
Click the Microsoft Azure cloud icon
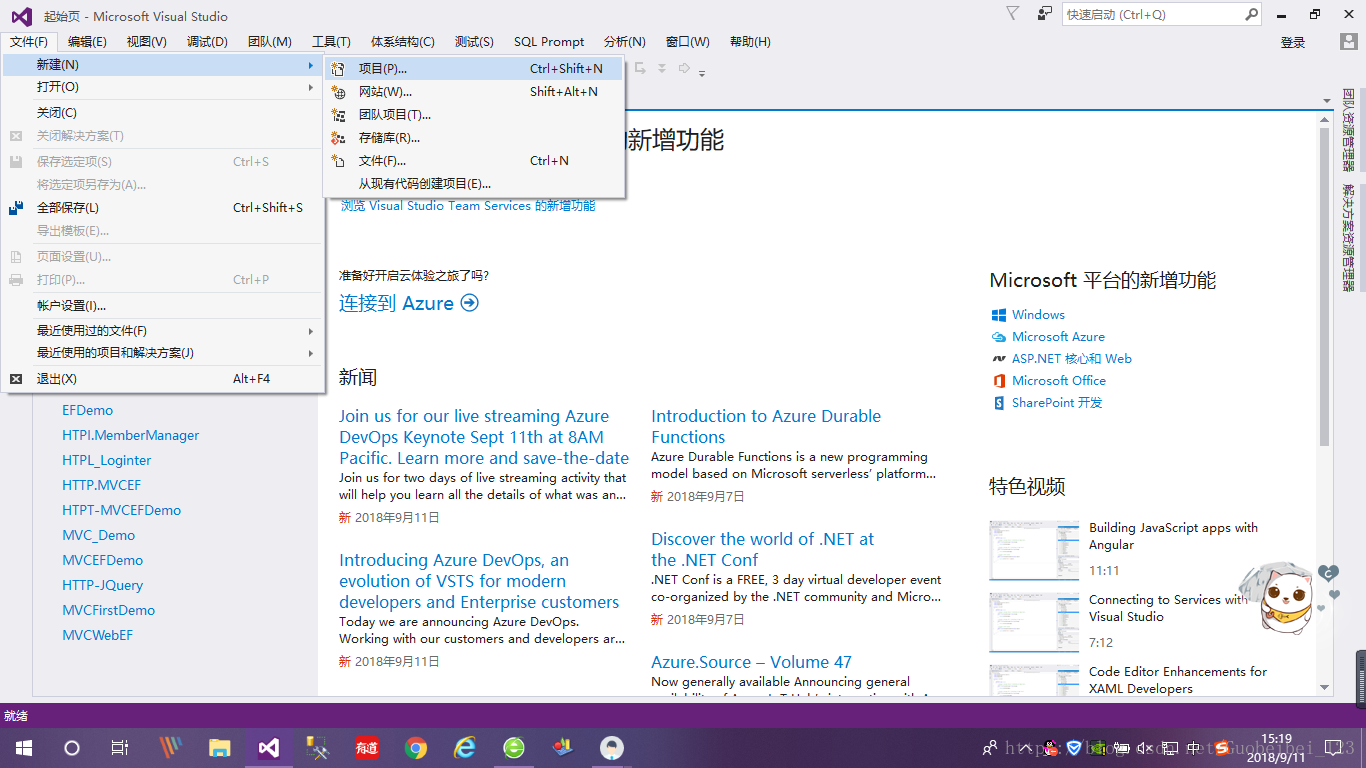pos(998,337)
